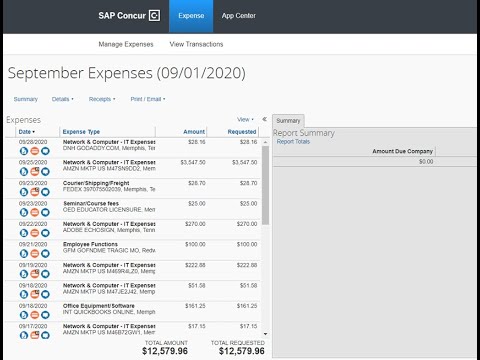Open the Receipts dropdown menu
Viewport: 480px width, 360px height.
(102, 99)
